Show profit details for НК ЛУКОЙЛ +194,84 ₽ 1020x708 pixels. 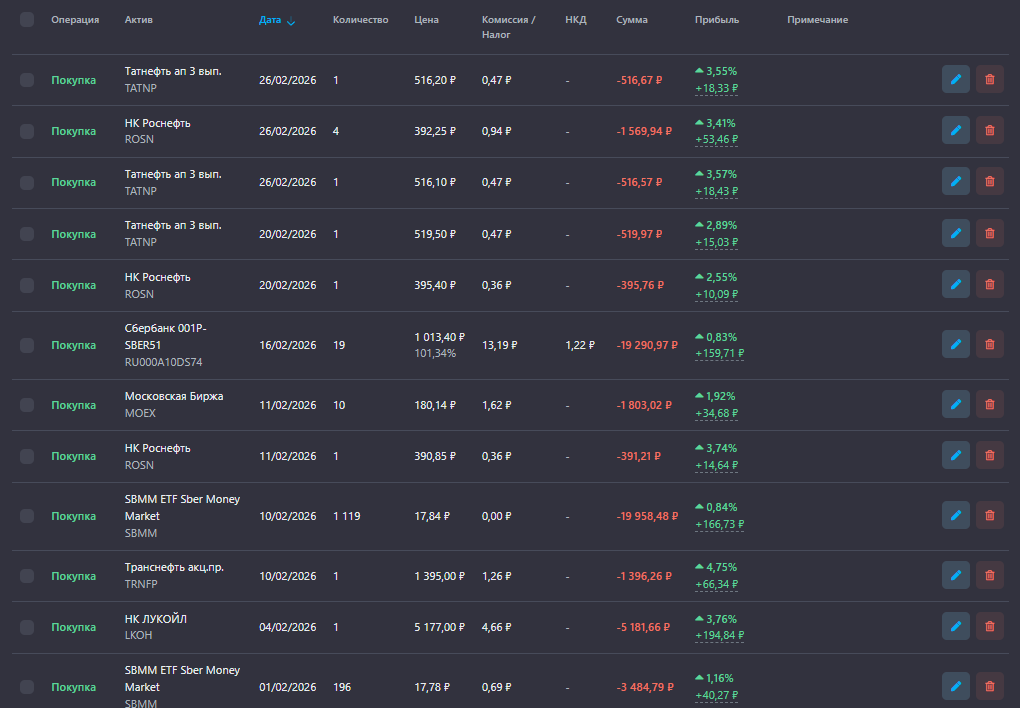[716, 636]
